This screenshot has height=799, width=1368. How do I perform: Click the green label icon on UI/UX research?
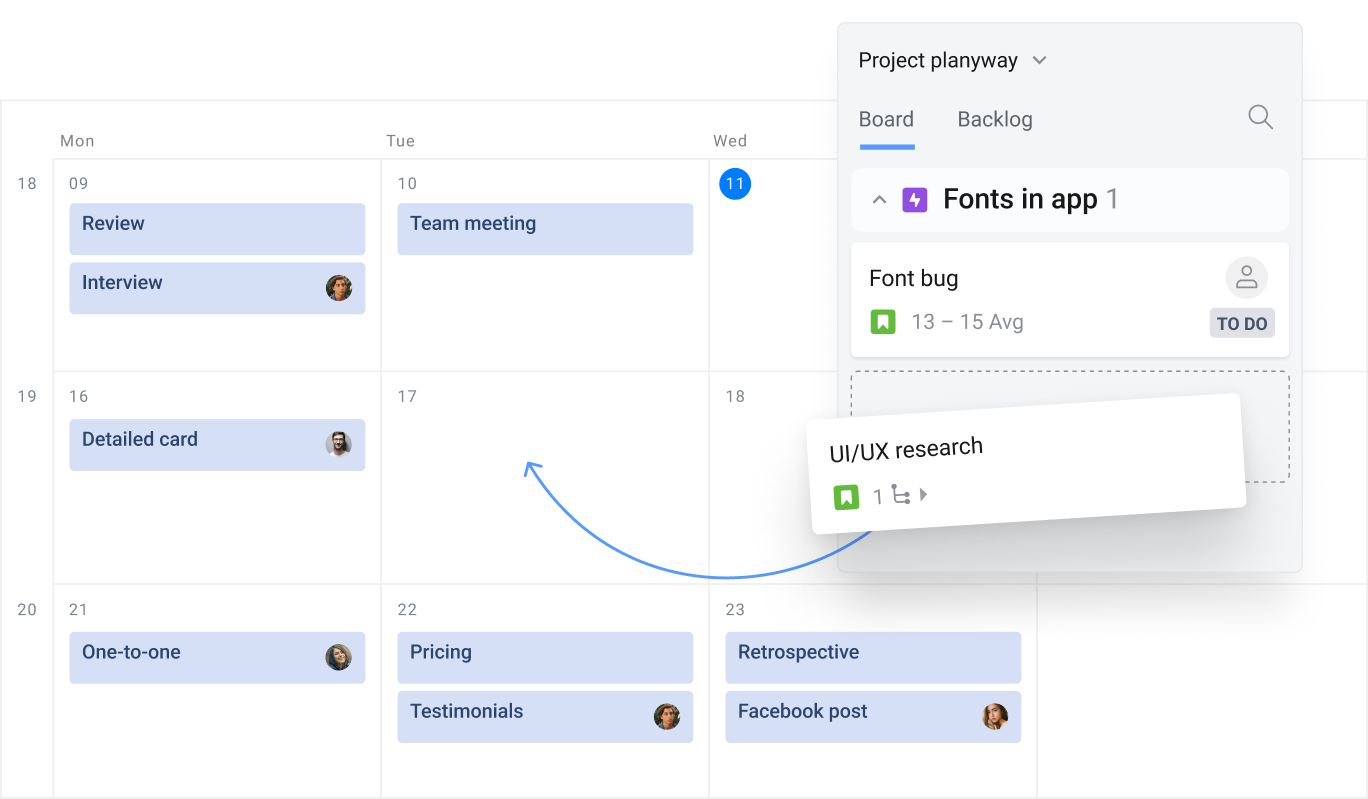point(847,496)
